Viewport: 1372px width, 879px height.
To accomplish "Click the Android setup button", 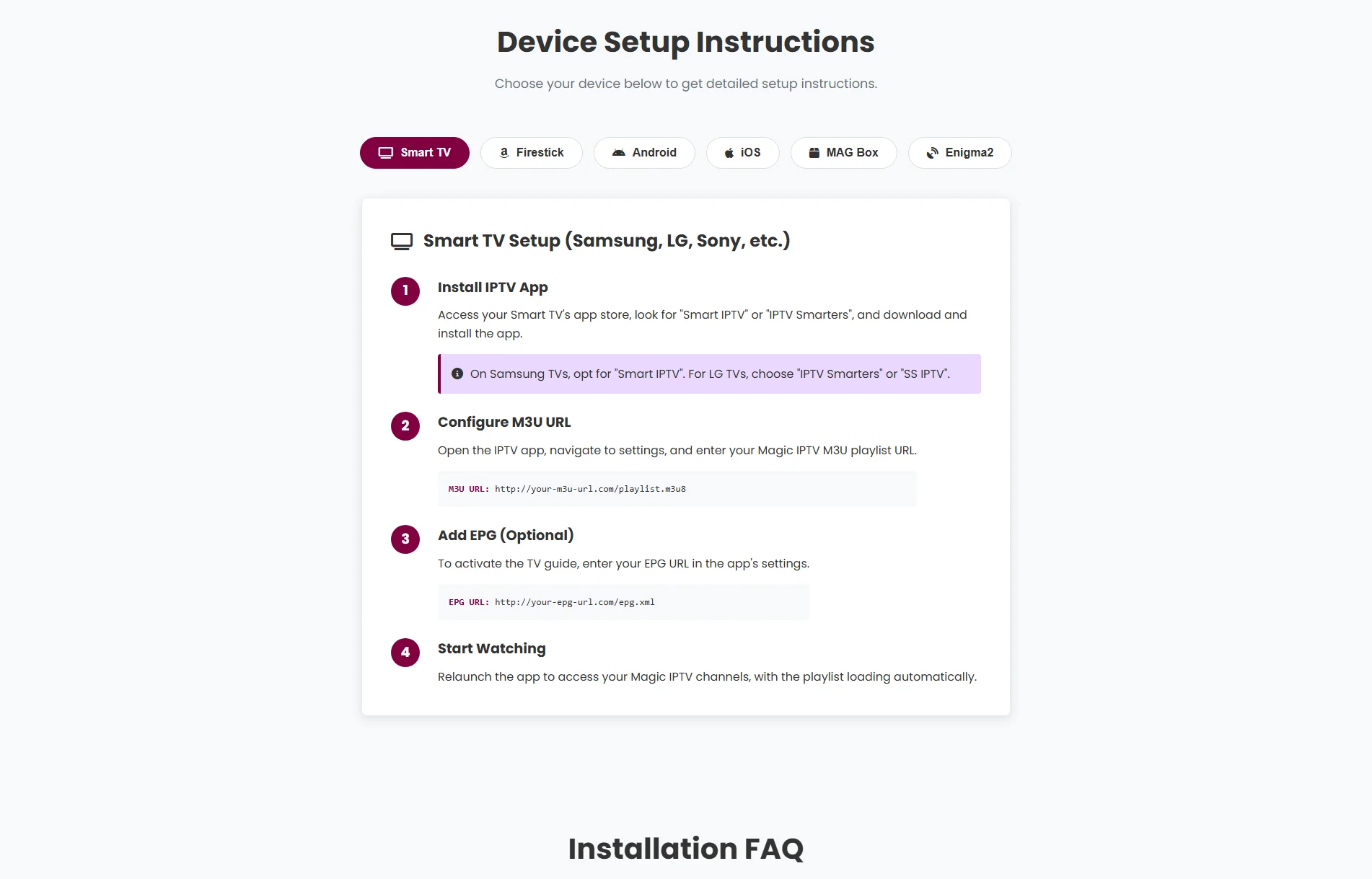I will click(x=644, y=152).
